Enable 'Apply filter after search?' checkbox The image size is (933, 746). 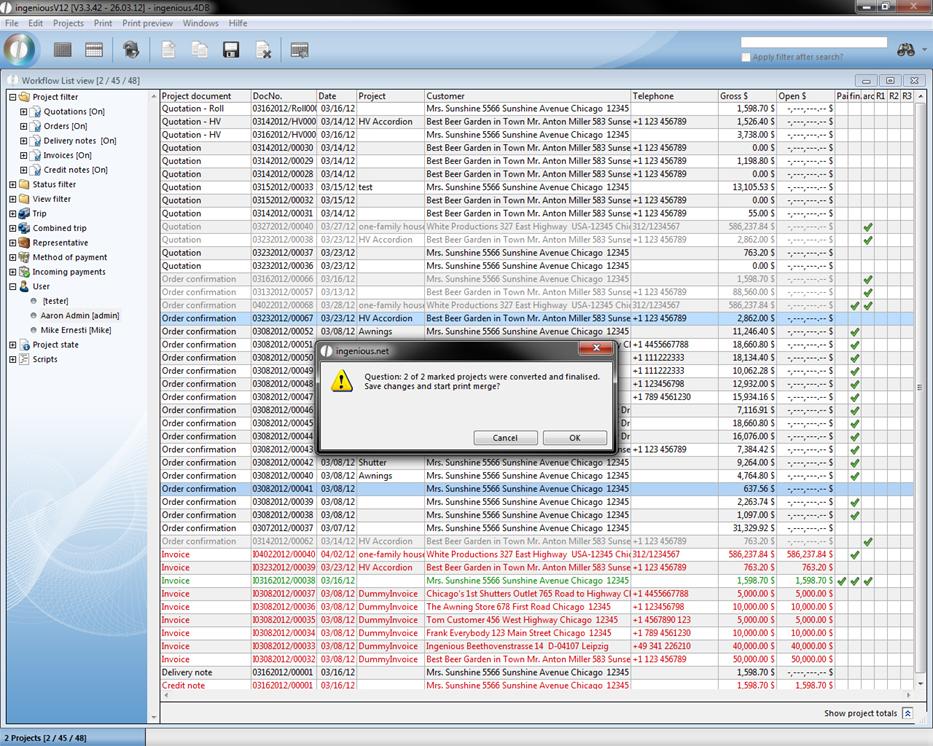coord(746,57)
